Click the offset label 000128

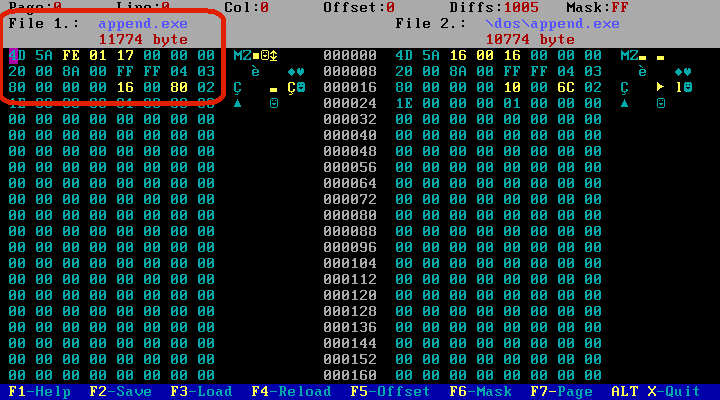350,311
